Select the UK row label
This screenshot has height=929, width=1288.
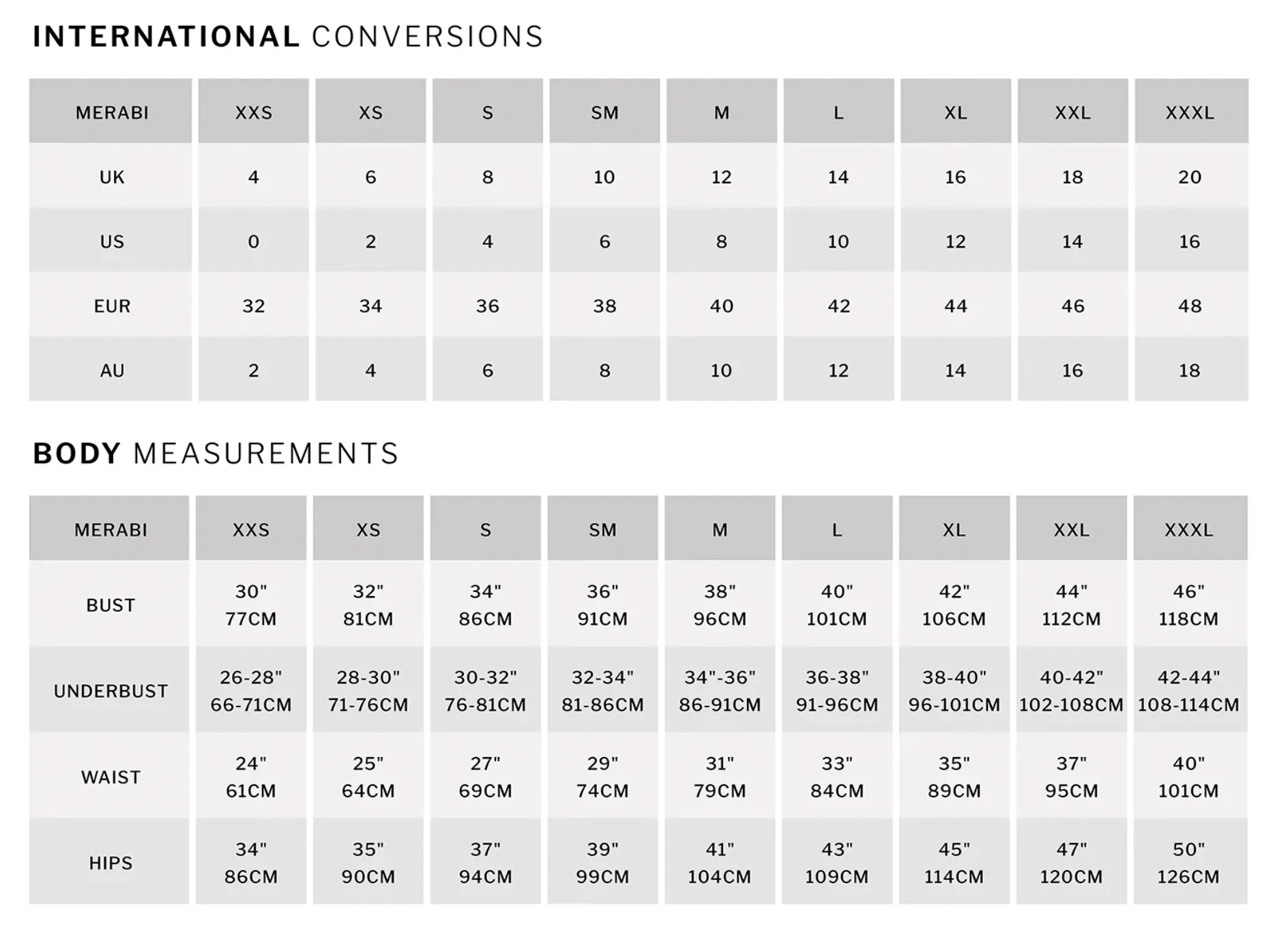coord(111,177)
